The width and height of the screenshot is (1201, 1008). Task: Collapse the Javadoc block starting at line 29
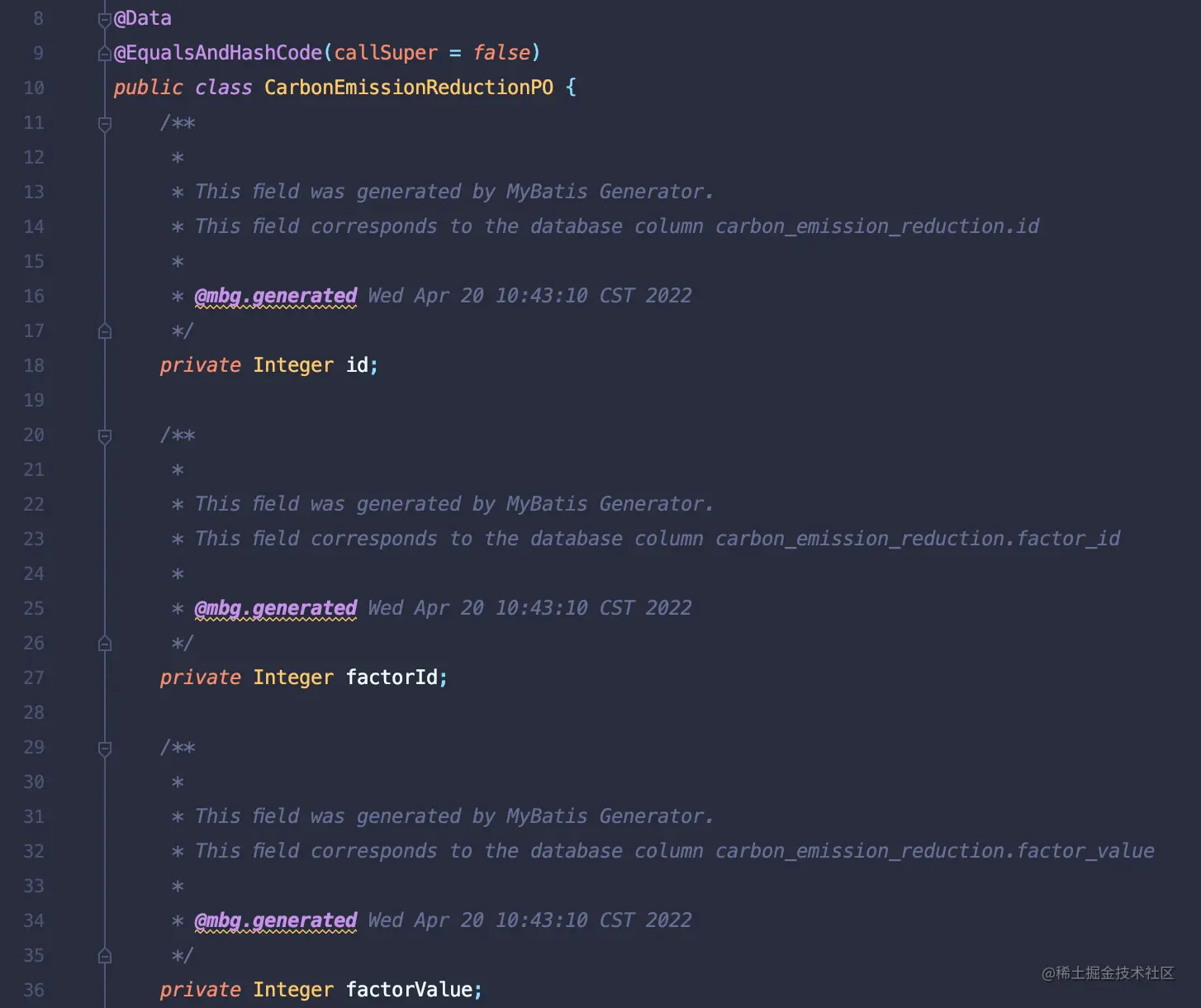tap(105, 749)
